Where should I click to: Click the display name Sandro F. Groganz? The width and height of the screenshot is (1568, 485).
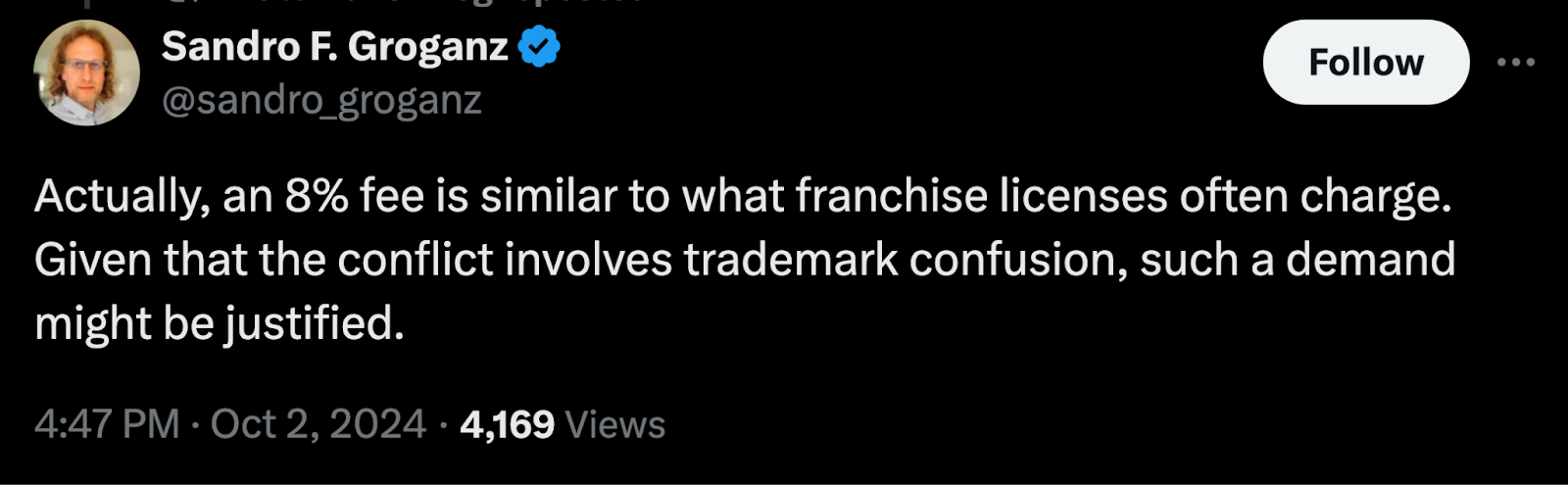334,46
